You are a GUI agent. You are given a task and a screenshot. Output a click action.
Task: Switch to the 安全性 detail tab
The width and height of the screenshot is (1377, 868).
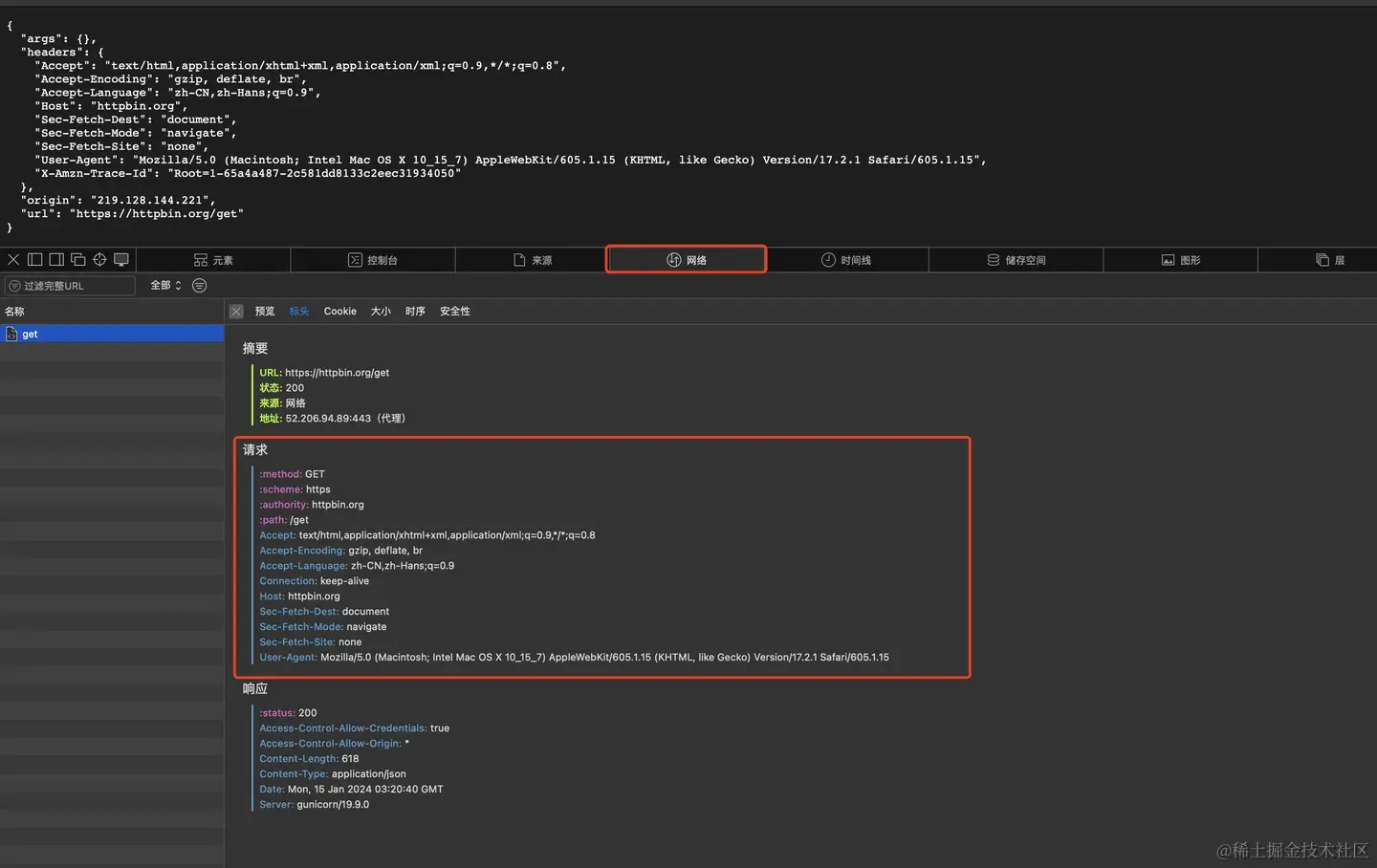coord(455,312)
